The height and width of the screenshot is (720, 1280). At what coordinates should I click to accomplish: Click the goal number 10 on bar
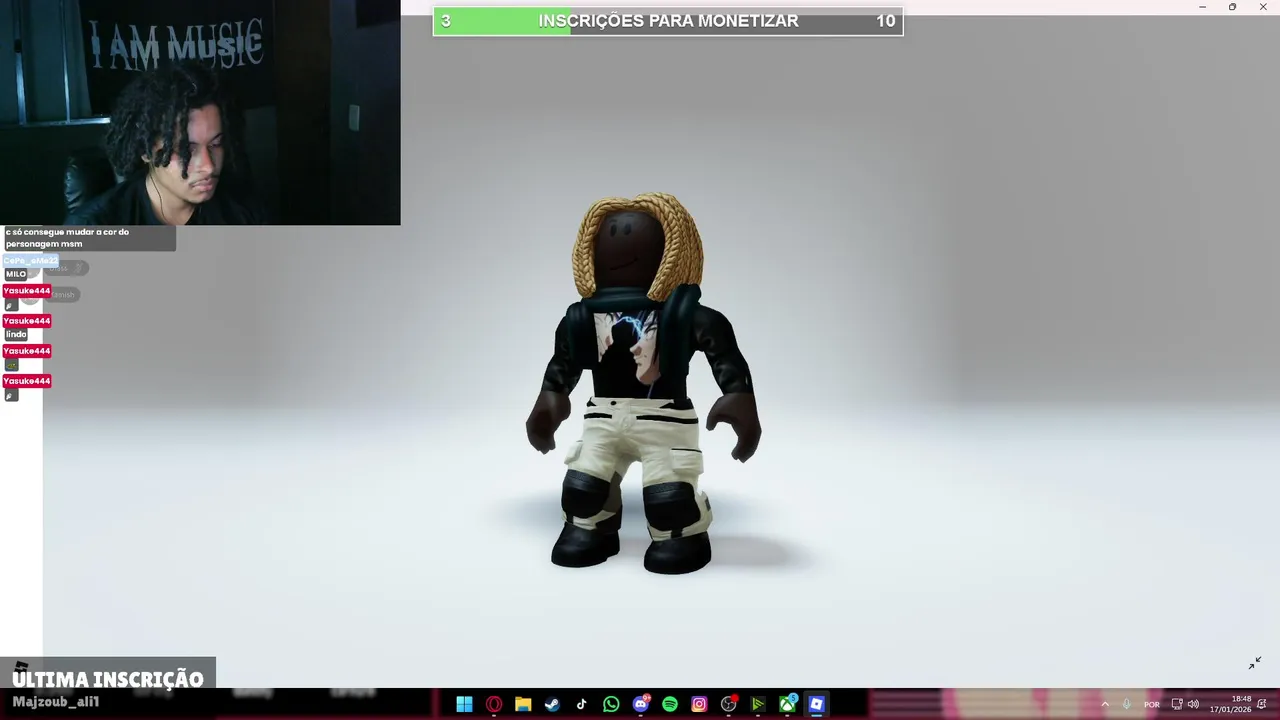pos(885,21)
